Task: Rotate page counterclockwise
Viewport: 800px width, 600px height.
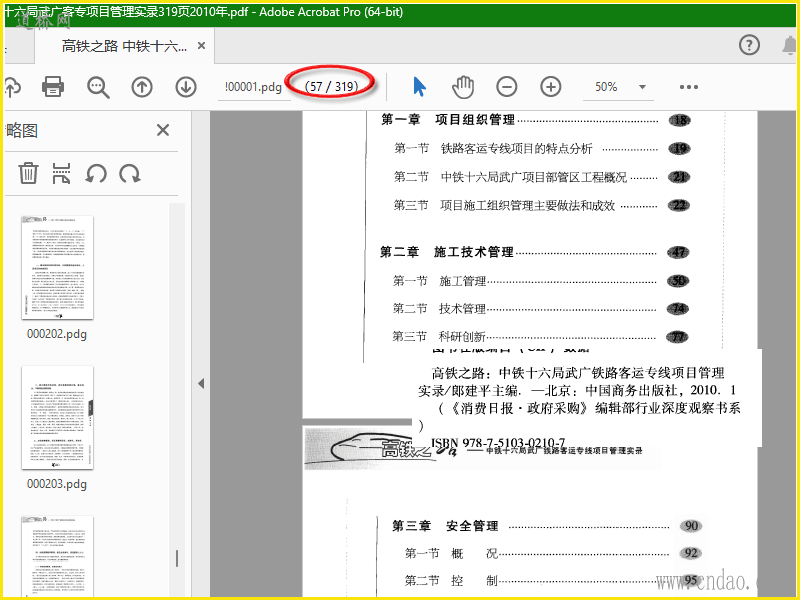Action: 95,173
